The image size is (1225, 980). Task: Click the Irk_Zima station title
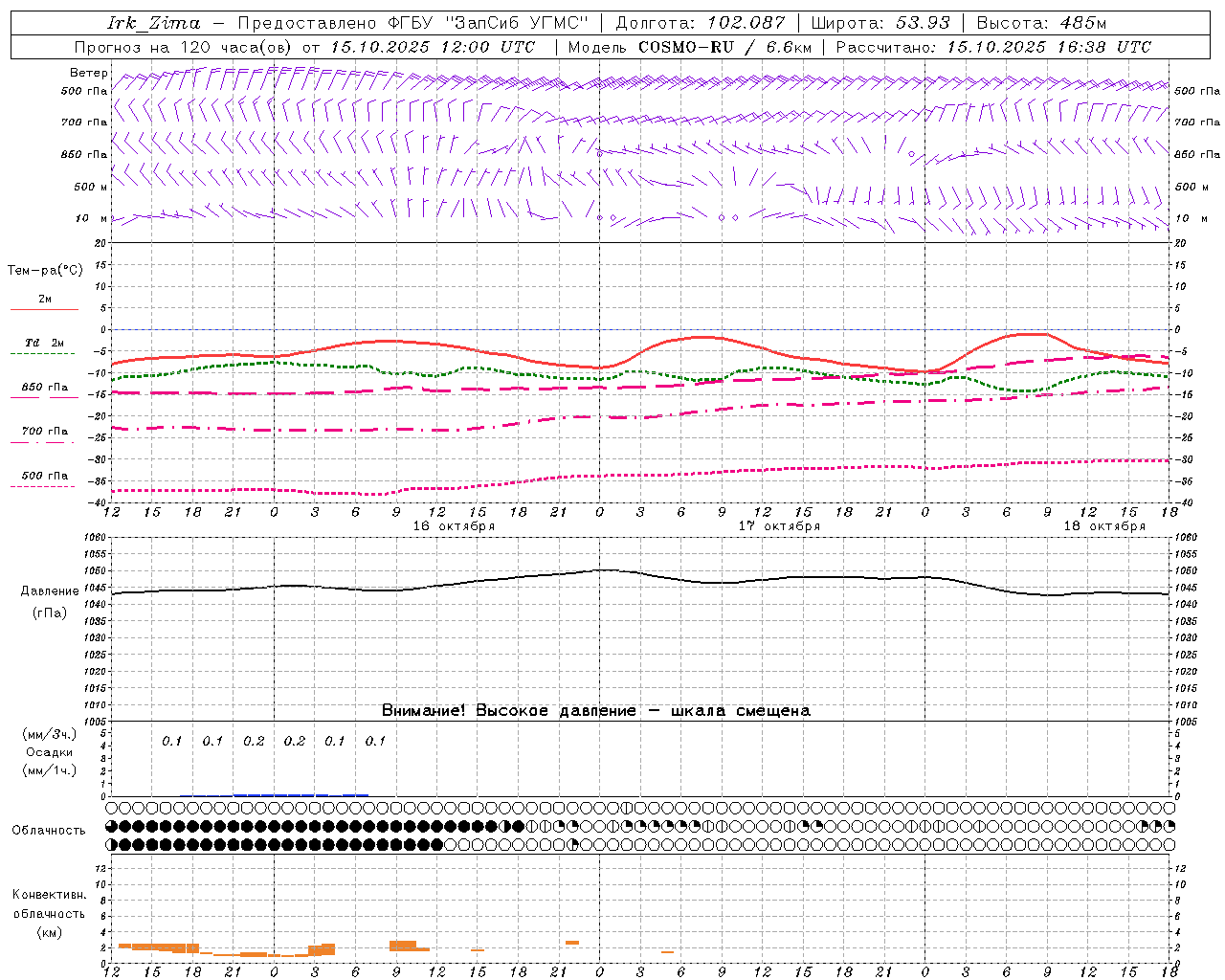click(153, 23)
